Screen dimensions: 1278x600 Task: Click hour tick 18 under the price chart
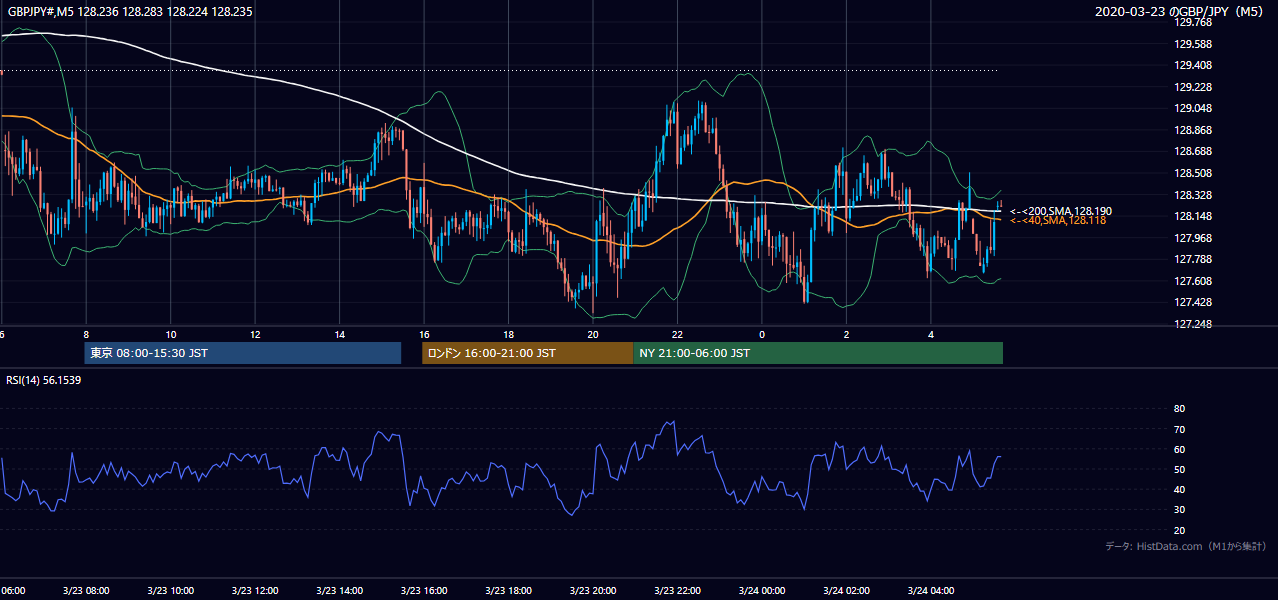click(x=509, y=334)
